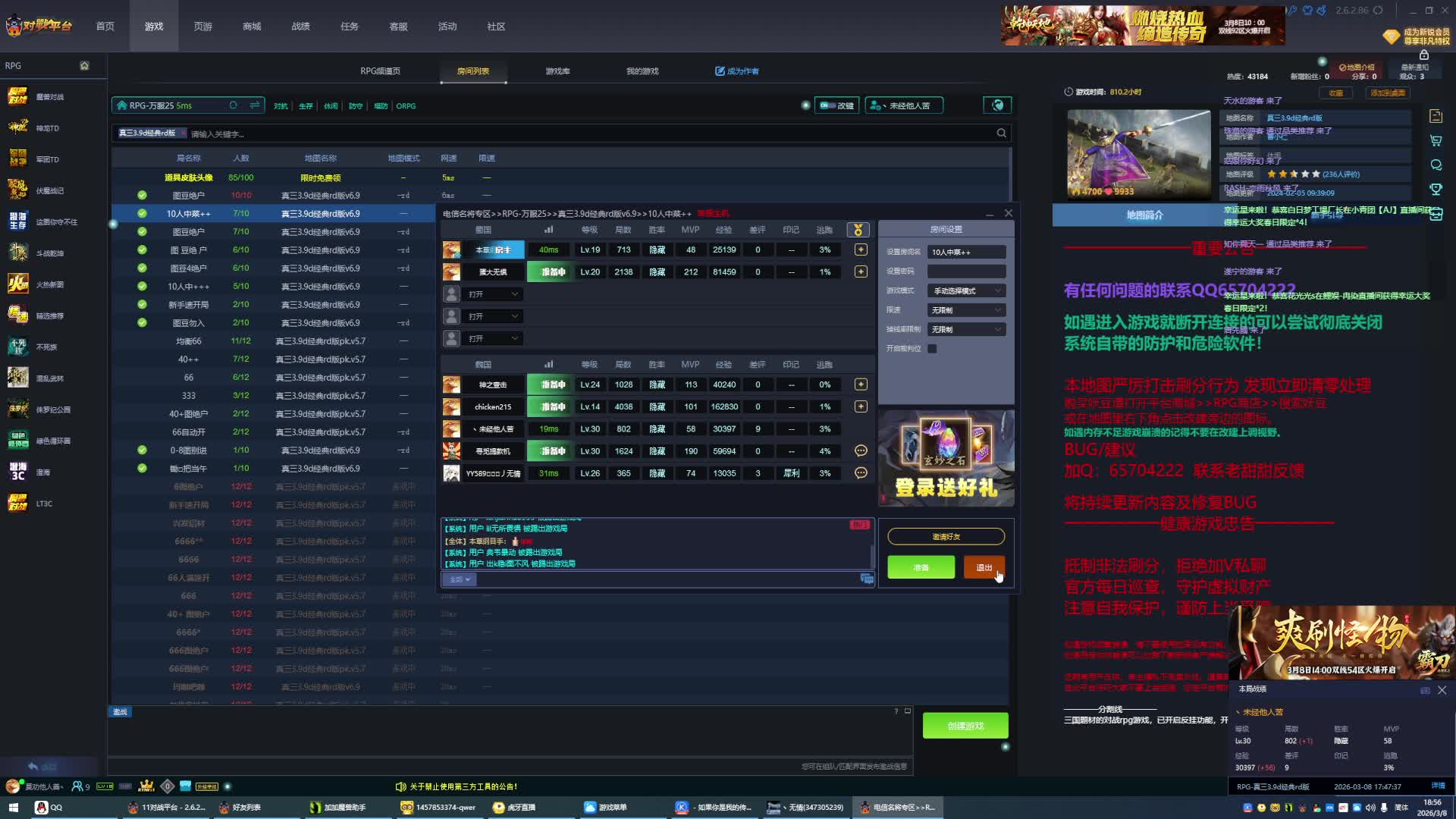Click the plus icon beside player chicken215
Image resolution: width=1456 pixels, height=819 pixels.
click(x=861, y=406)
